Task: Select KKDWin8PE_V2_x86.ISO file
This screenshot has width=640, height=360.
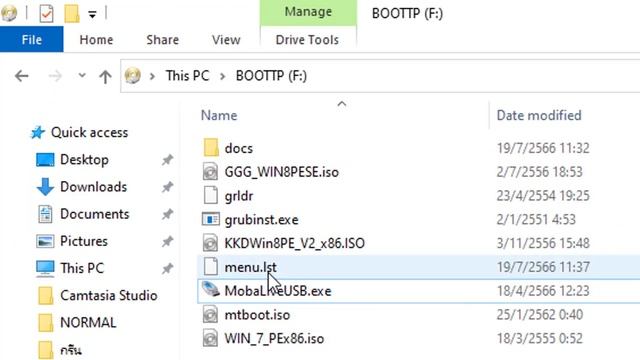Action: pos(294,243)
